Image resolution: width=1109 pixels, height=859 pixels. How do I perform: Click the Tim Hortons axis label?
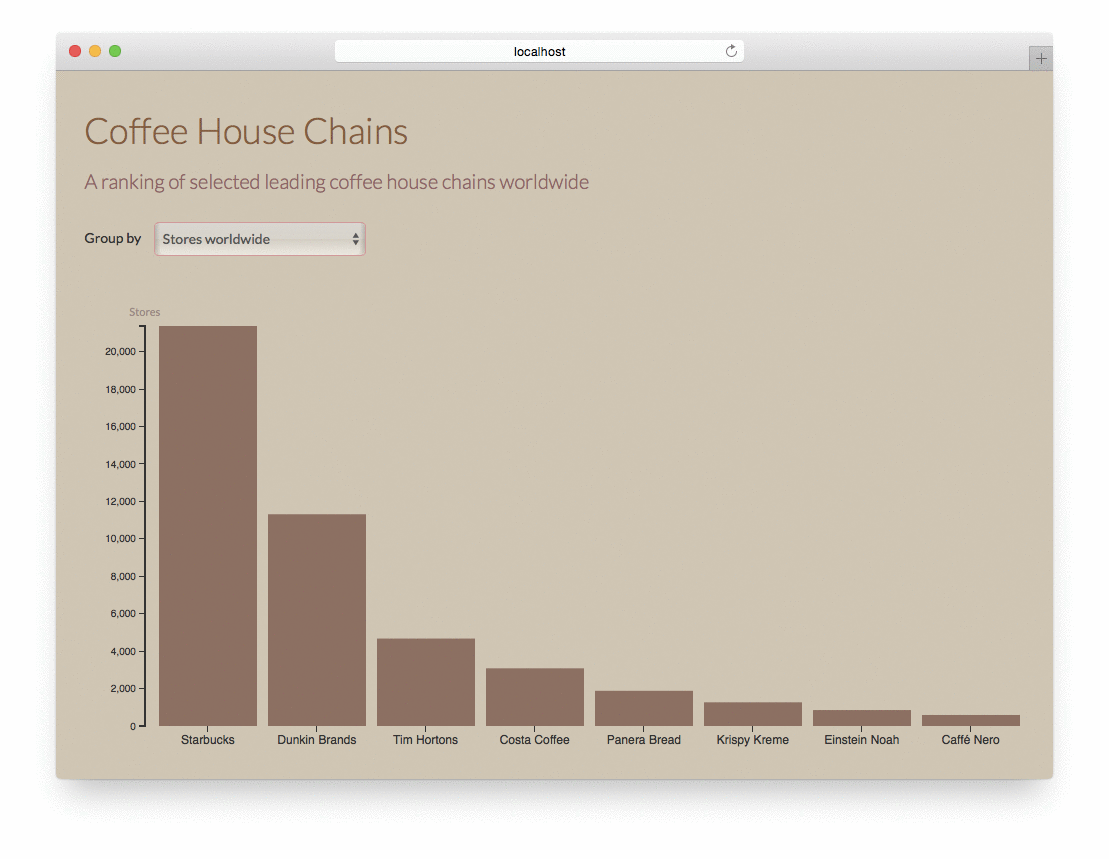[x=425, y=740]
